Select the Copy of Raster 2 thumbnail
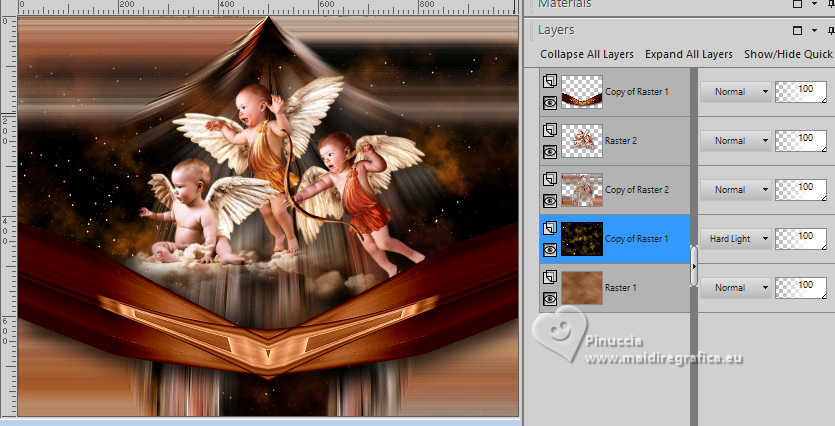The width and height of the screenshot is (835, 426). click(x=582, y=190)
